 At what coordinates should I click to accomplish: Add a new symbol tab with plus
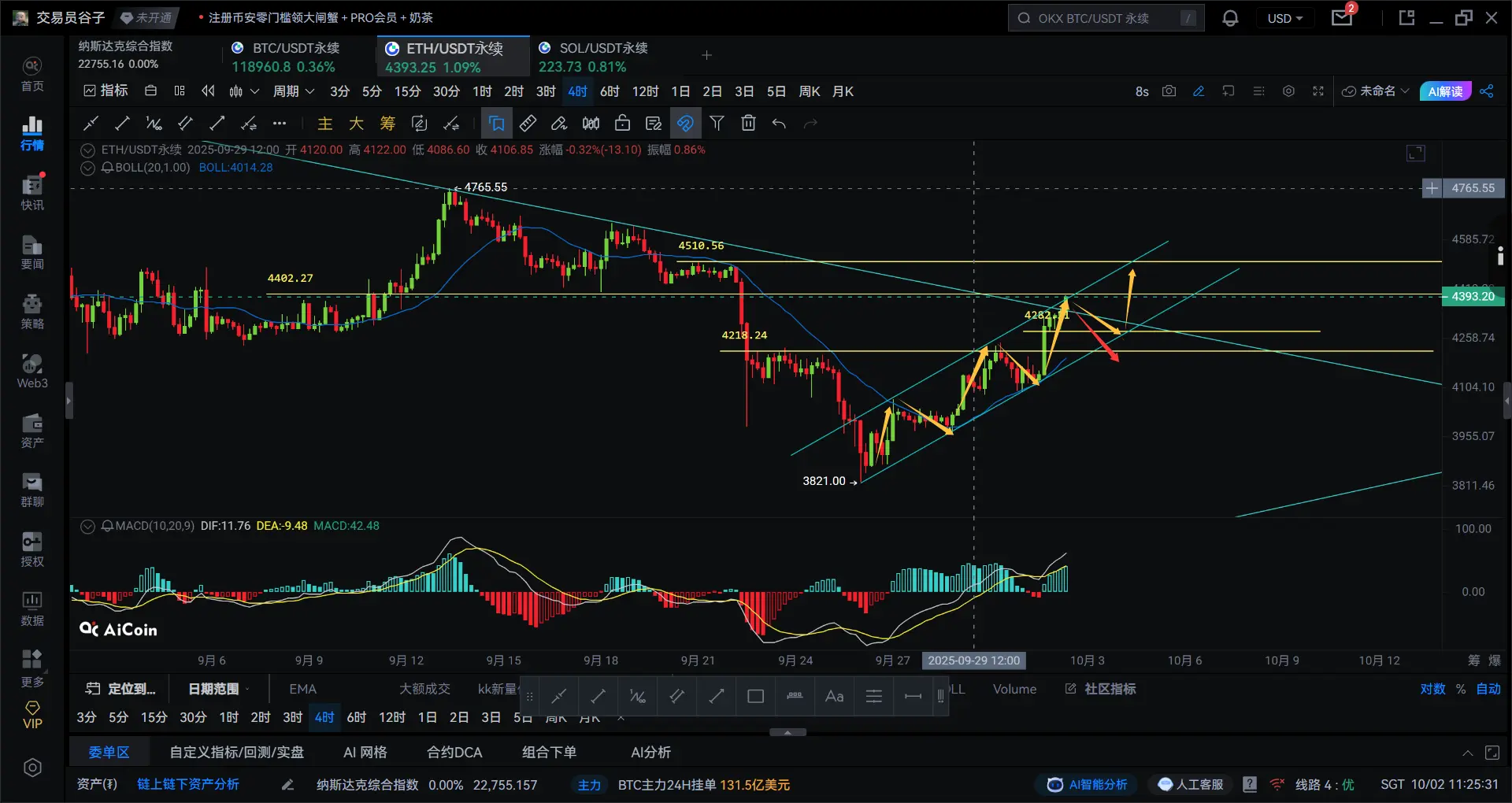(x=706, y=55)
